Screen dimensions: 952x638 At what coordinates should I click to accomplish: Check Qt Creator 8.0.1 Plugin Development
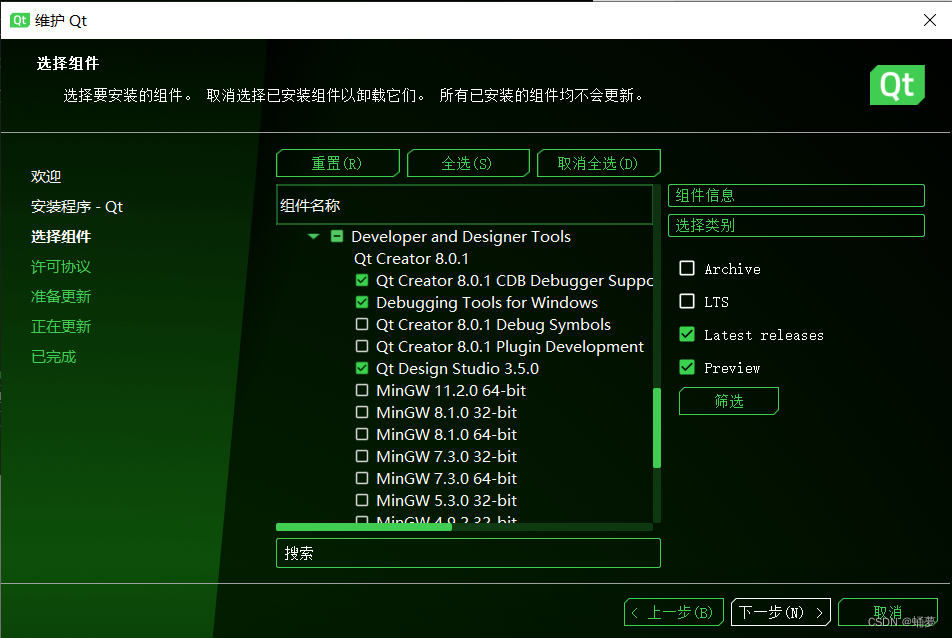[x=362, y=346]
